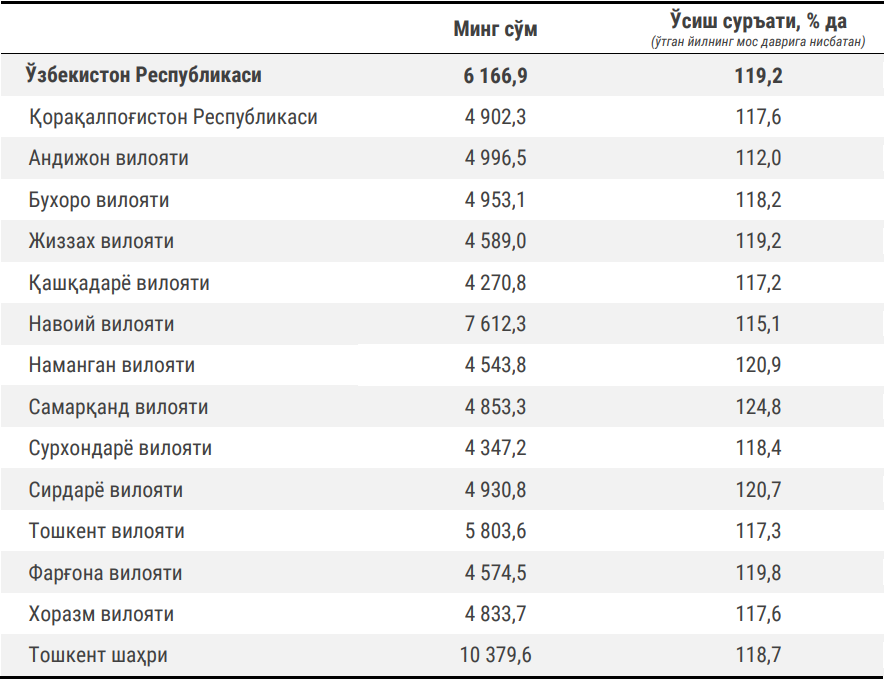Select the Сирдарё вилояти row label

tap(106, 490)
